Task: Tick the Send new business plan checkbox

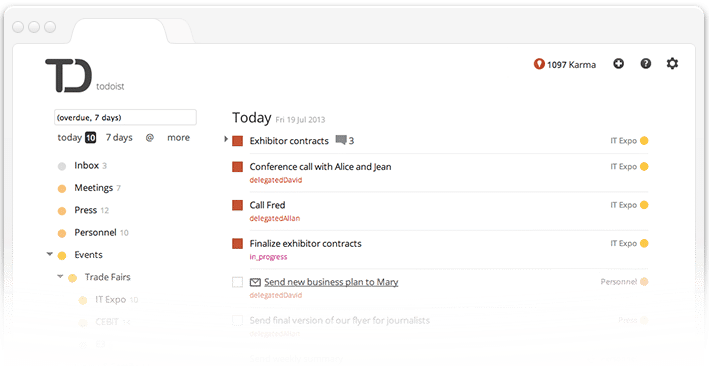Action: pyautogui.click(x=237, y=282)
